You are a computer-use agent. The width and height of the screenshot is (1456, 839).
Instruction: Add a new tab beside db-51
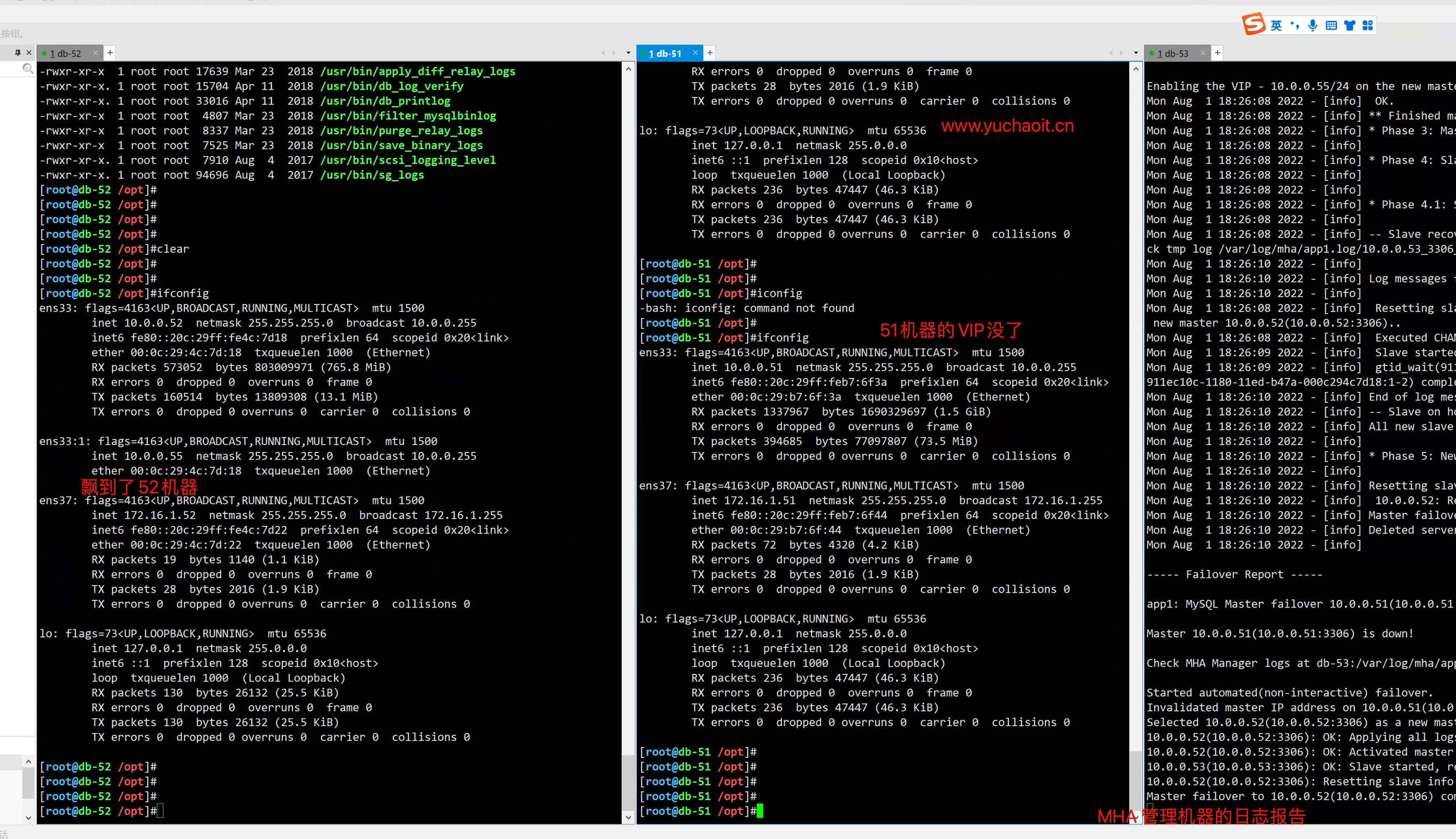click(710, 53)
